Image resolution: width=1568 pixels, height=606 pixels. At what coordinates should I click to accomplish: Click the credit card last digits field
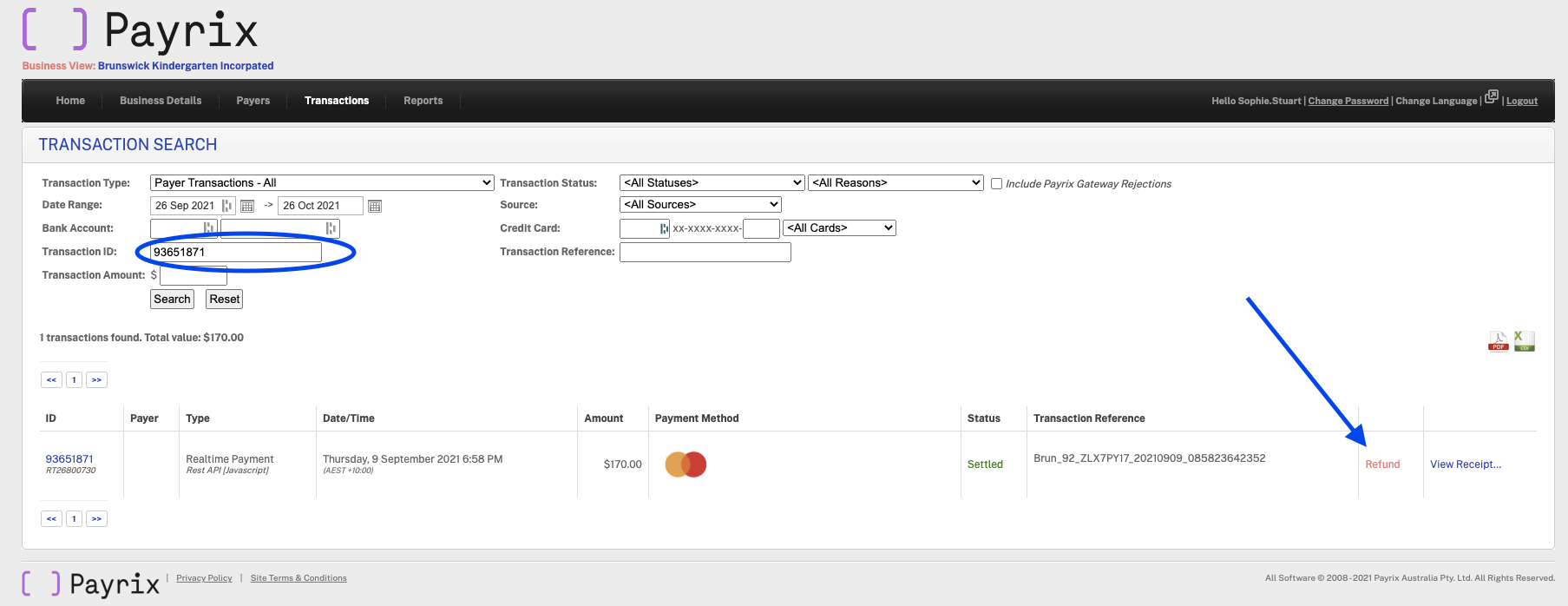point(761,228)
